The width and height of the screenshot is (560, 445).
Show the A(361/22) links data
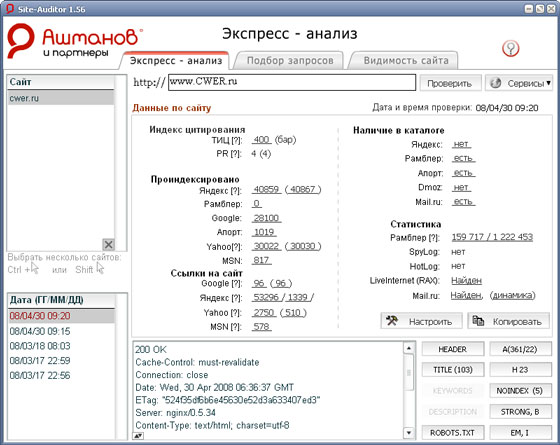520,349
